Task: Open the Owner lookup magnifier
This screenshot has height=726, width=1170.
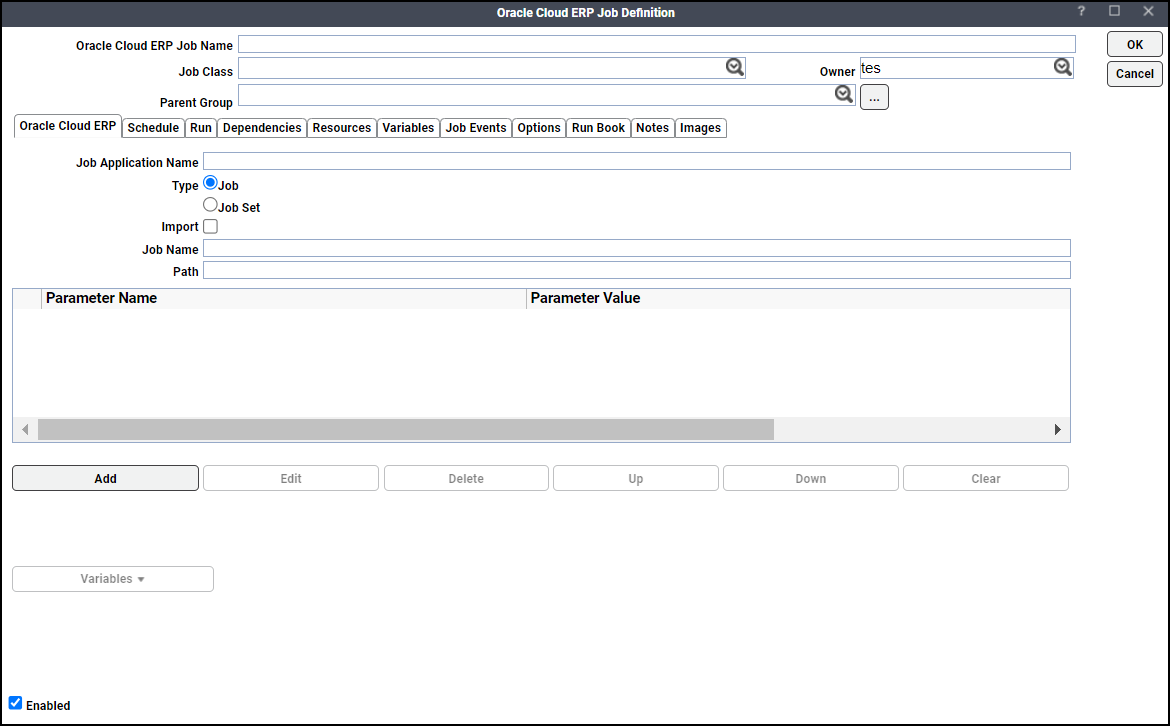Action: tap(1063, 68)
